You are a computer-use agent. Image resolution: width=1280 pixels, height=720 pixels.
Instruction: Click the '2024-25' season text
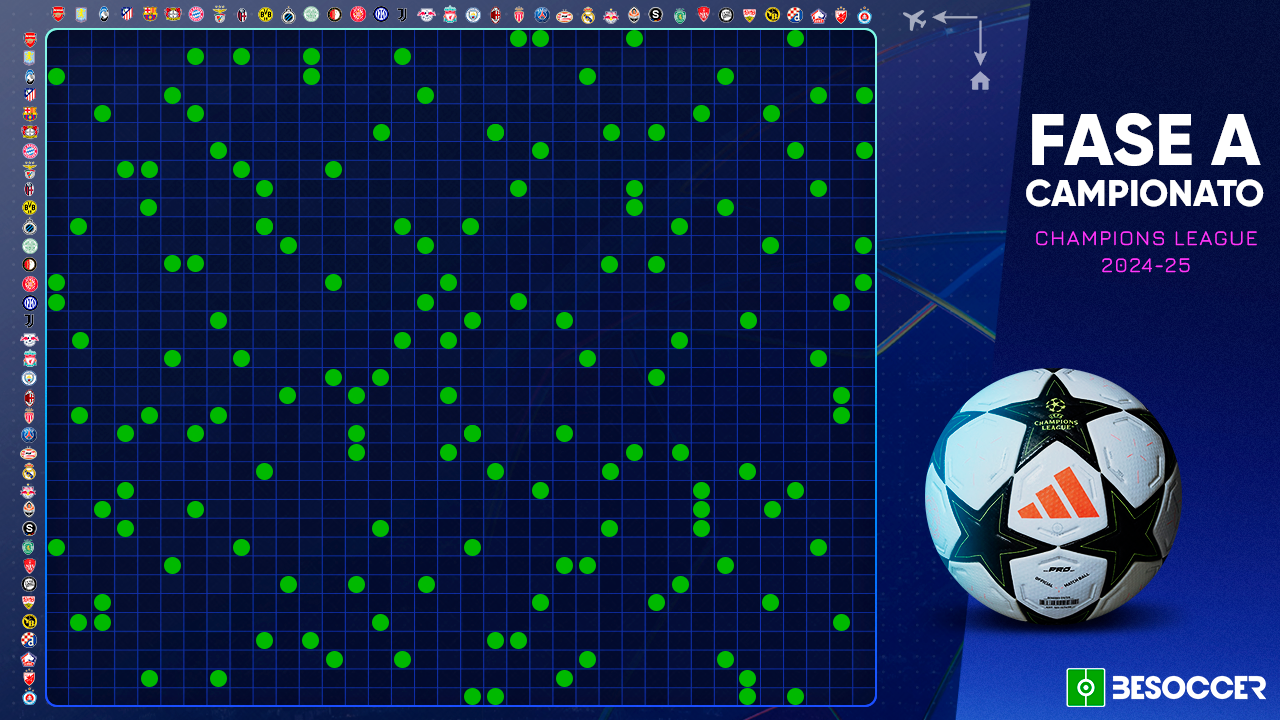pos(1146,266)
